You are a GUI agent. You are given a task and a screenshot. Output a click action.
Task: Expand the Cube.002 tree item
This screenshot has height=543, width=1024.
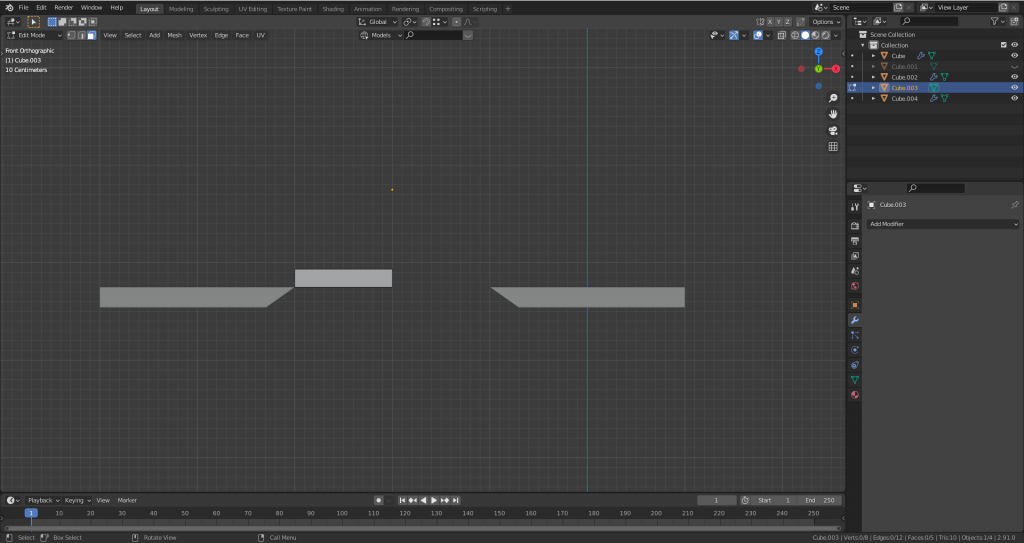coord(874,77)
